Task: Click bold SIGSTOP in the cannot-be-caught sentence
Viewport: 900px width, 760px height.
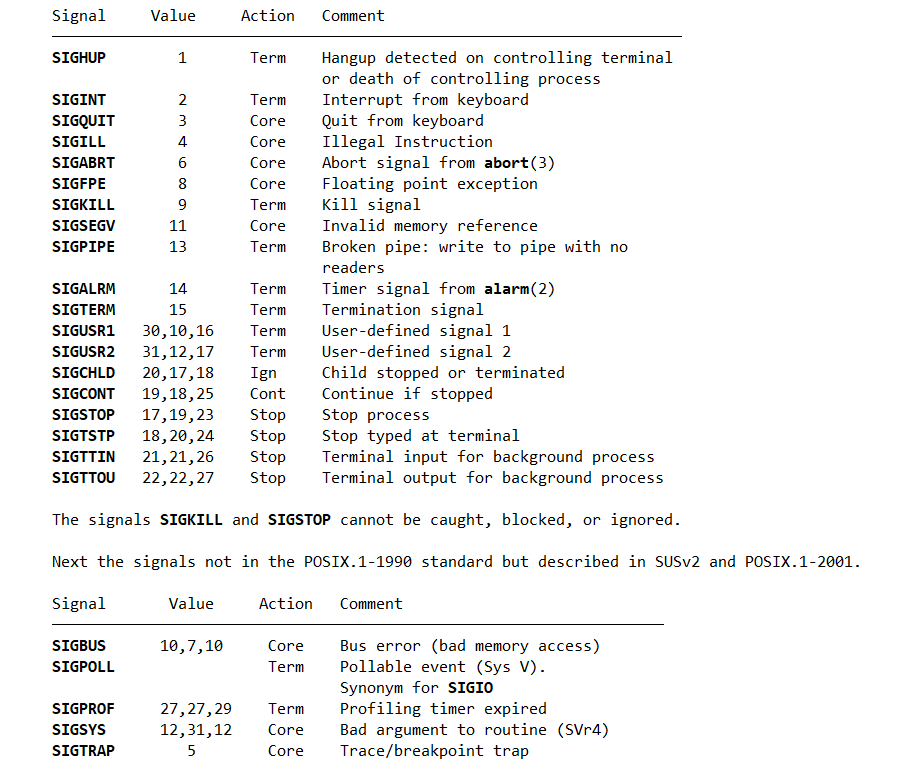Action: [299, 520]
